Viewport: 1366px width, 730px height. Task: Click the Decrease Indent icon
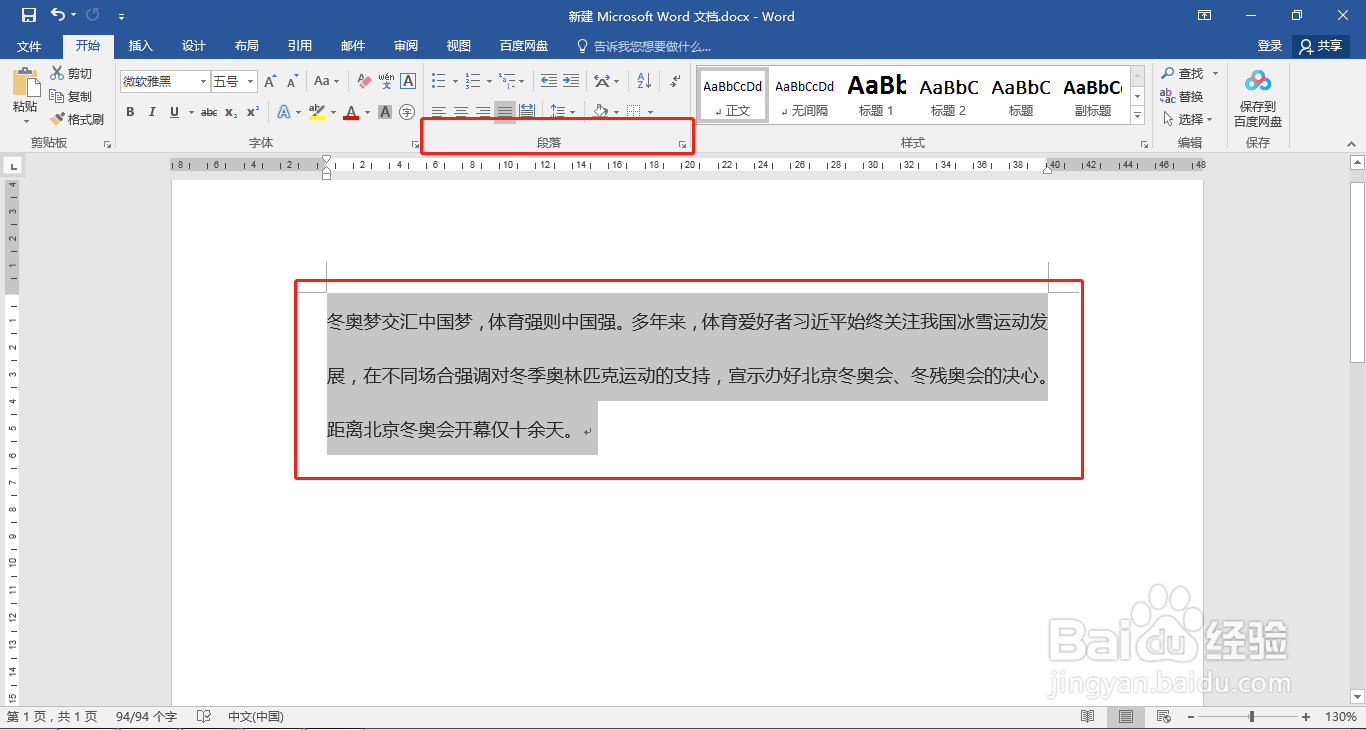tap(549, 81)
